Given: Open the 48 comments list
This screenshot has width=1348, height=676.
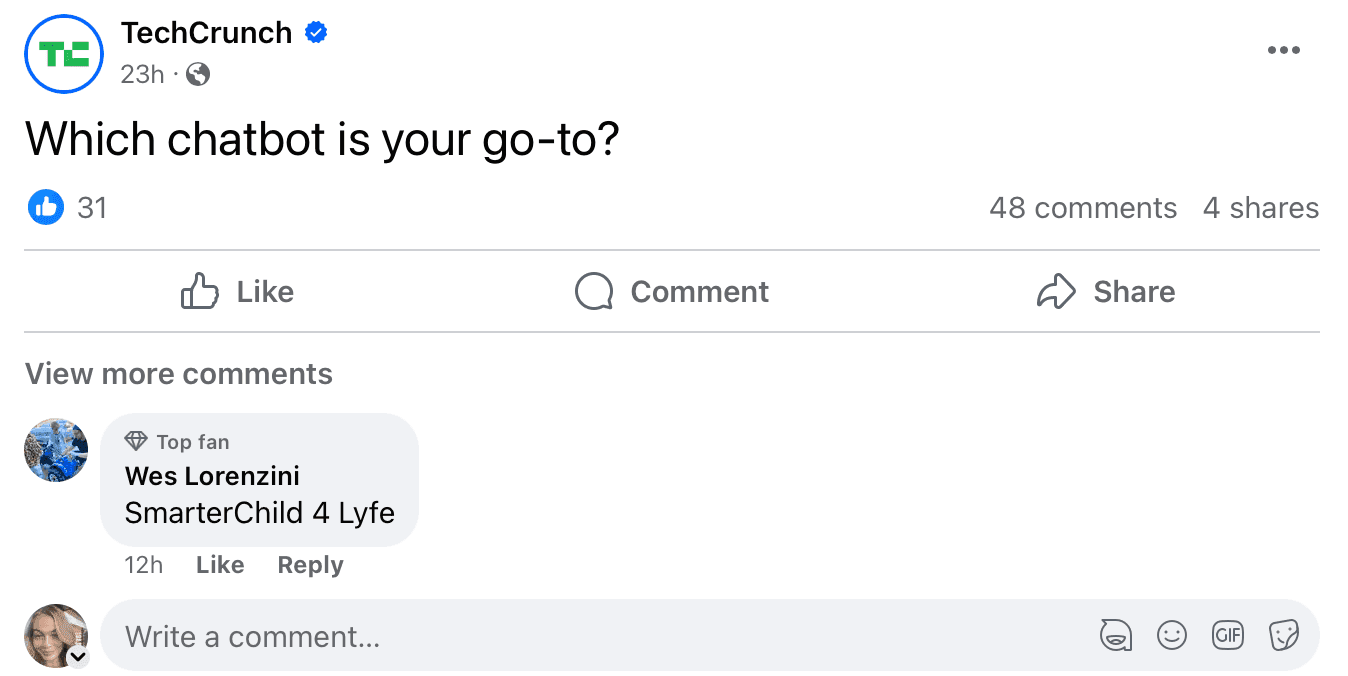Looking at the screenshot, I should click(1083, 207).
